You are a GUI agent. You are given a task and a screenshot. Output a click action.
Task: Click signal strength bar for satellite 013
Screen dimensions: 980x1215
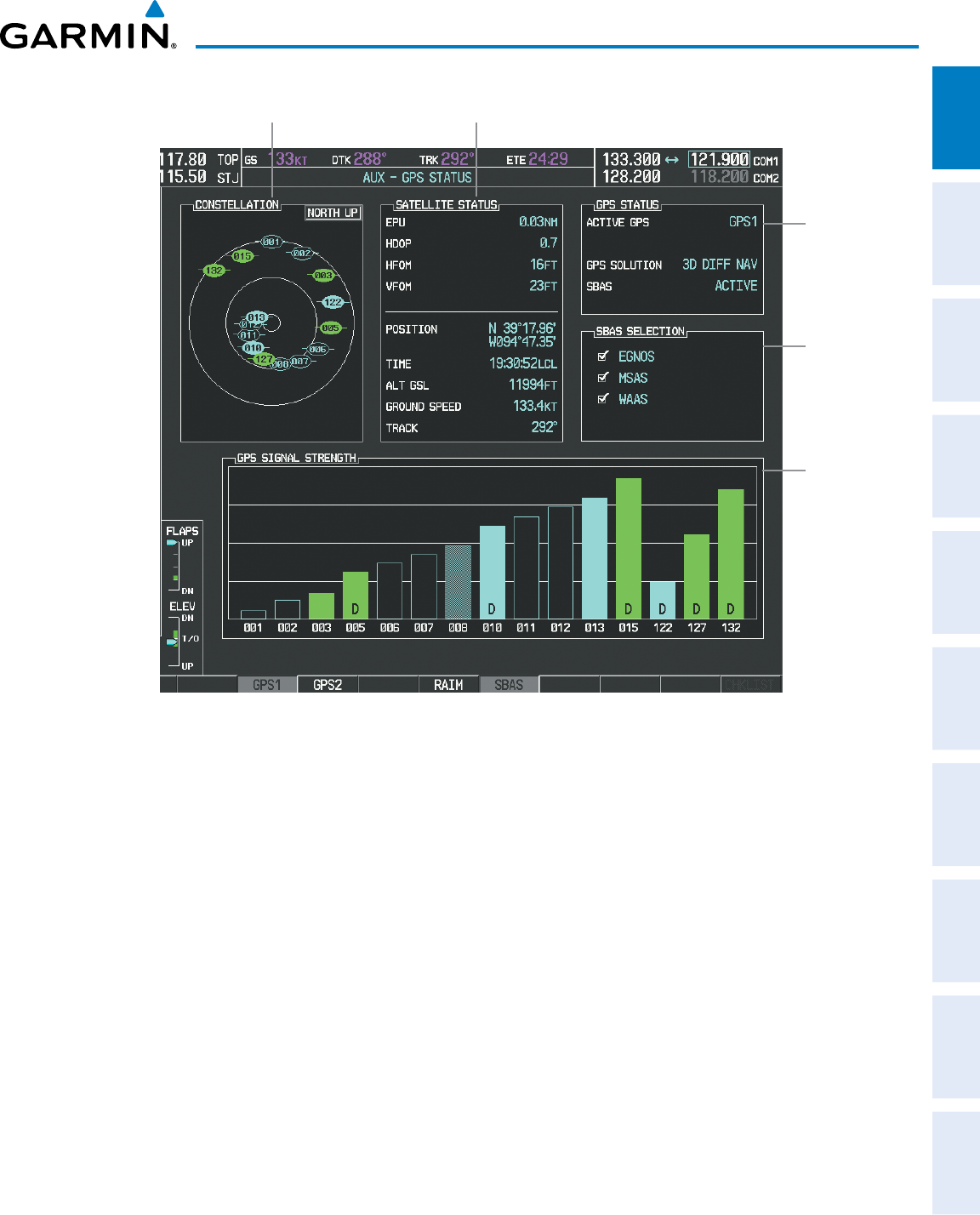(x=595, y=558)
